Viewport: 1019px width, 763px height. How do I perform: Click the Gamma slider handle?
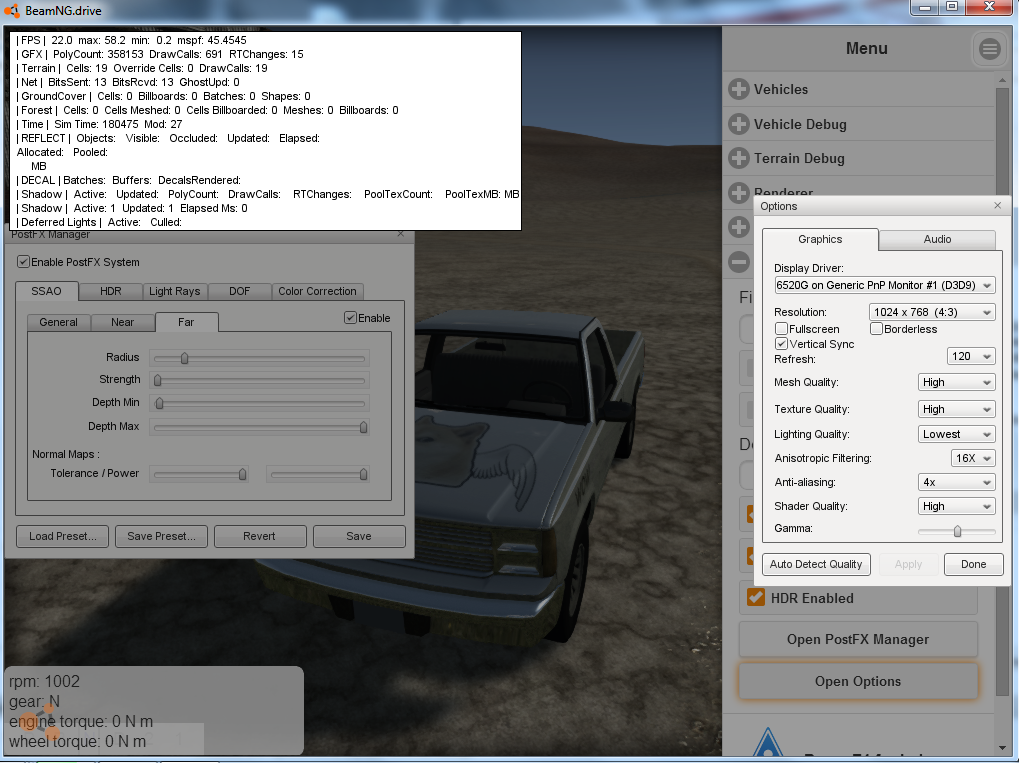coord(957,532)
